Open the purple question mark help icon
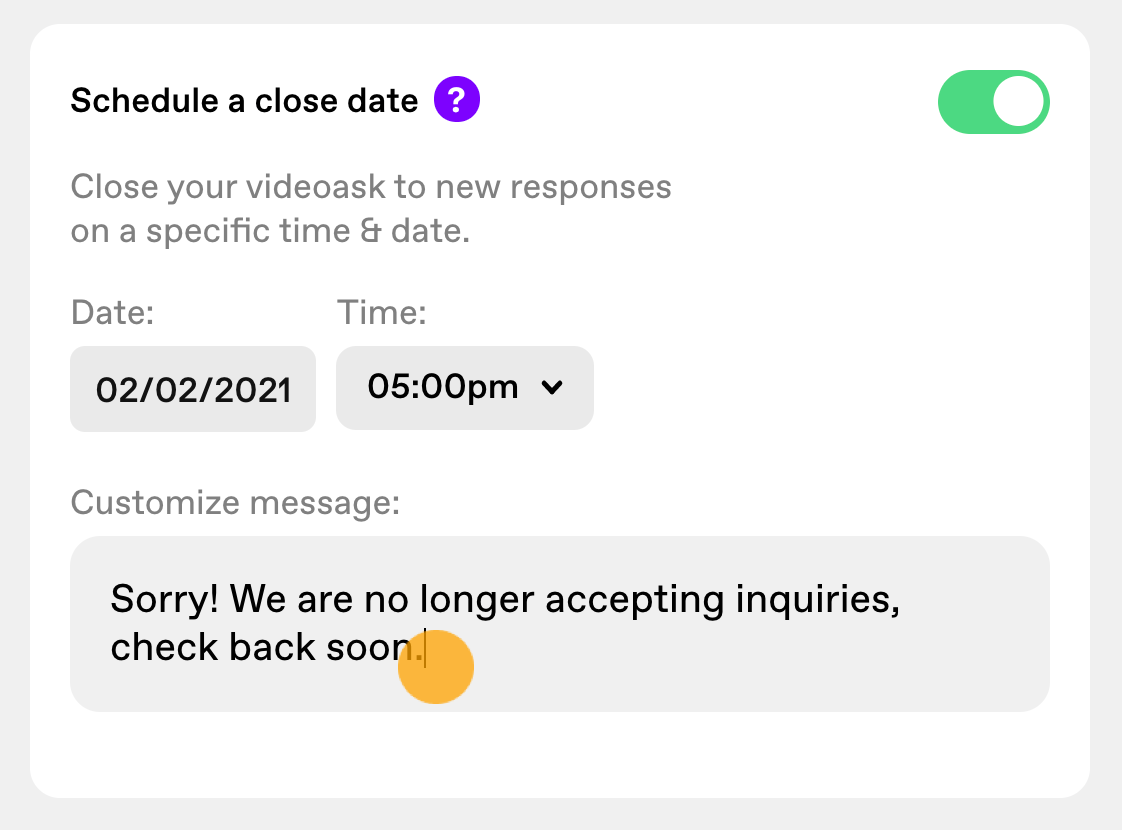Viewport: 1122px width, 830px height. [x=457, y=99]
